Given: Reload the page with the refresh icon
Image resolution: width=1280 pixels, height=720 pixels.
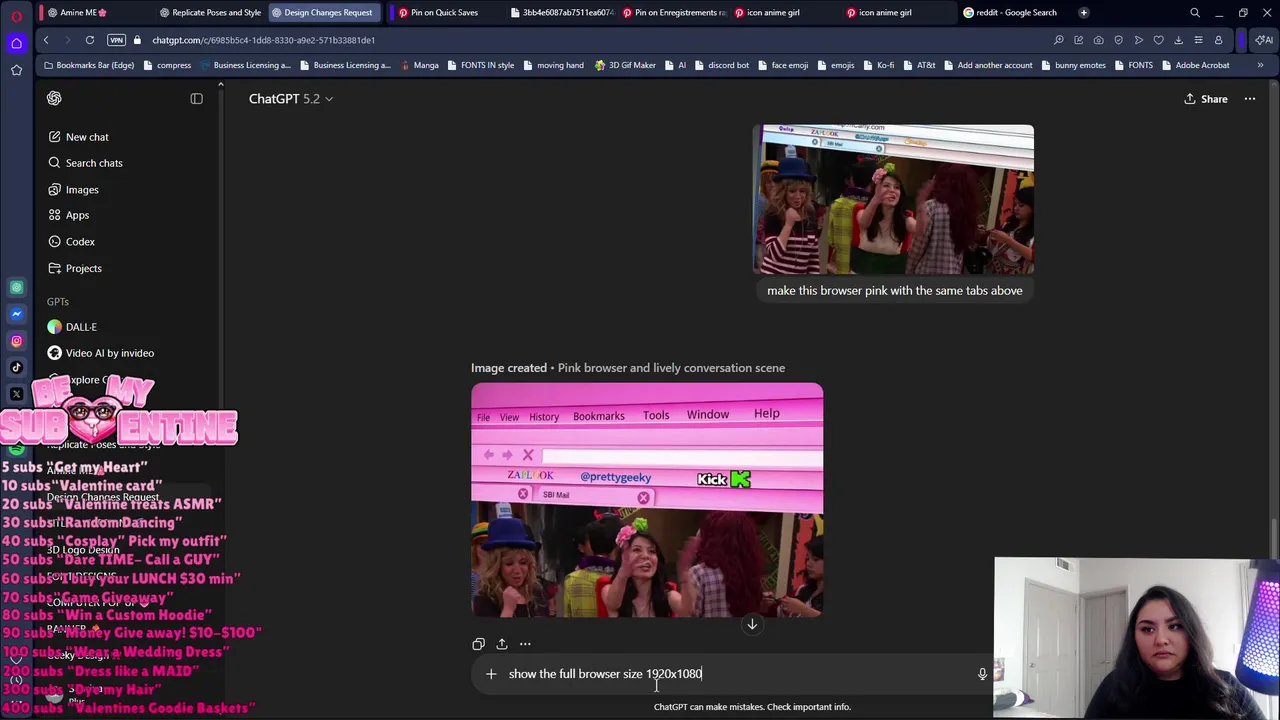Looking at the screenshot, I should [90, 40].
